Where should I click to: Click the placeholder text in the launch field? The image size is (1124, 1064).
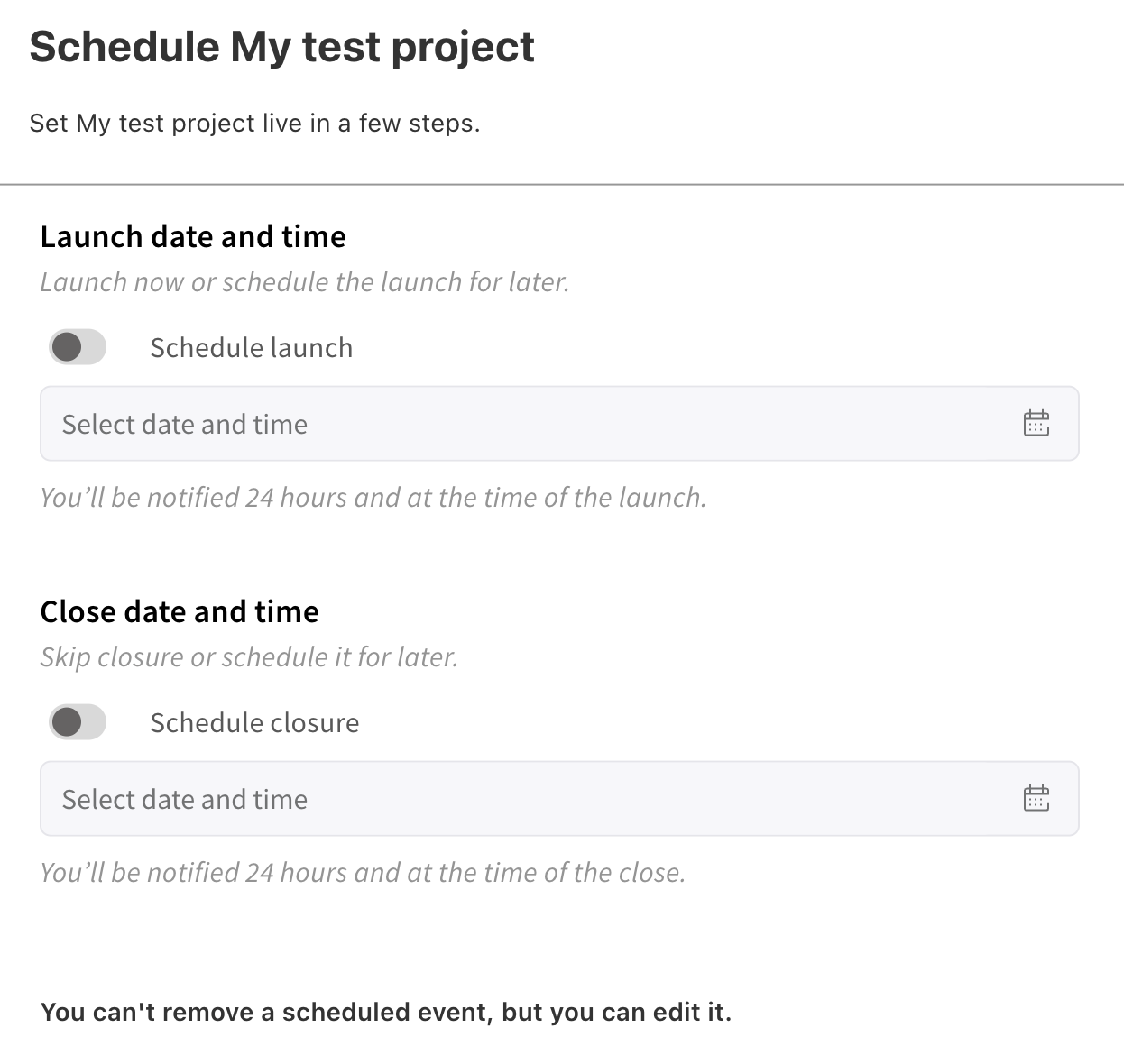(x=185, y=424)
